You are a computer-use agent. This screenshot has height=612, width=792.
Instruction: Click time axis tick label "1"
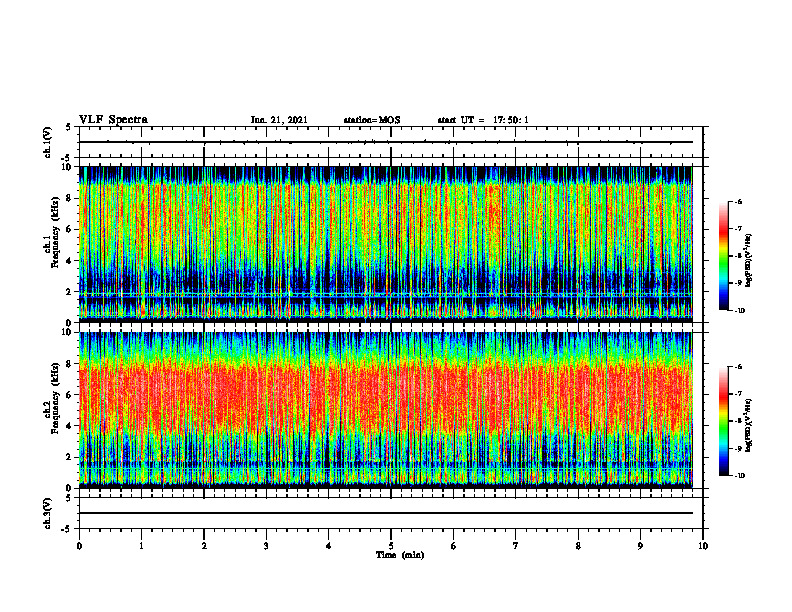coord(141,546)
